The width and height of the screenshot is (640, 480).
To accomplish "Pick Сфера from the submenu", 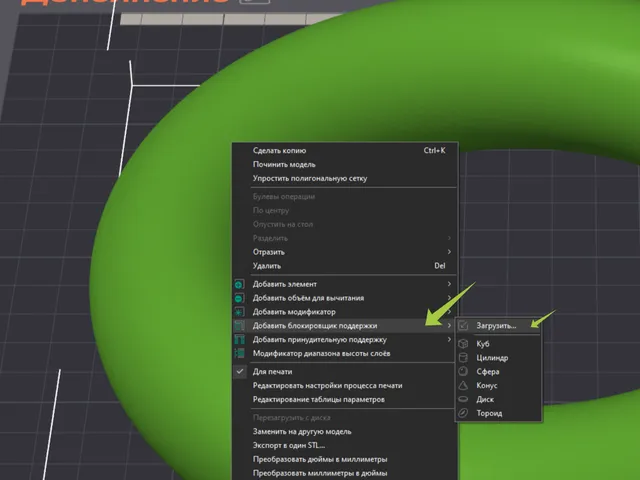I will point(498,371).
